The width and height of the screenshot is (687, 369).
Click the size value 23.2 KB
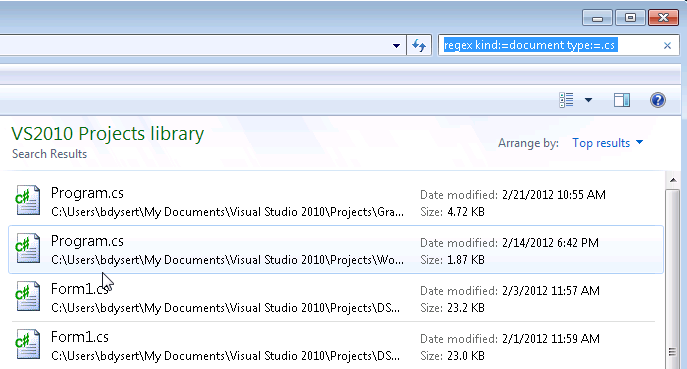pyautogui.click(x=466, y=308)
